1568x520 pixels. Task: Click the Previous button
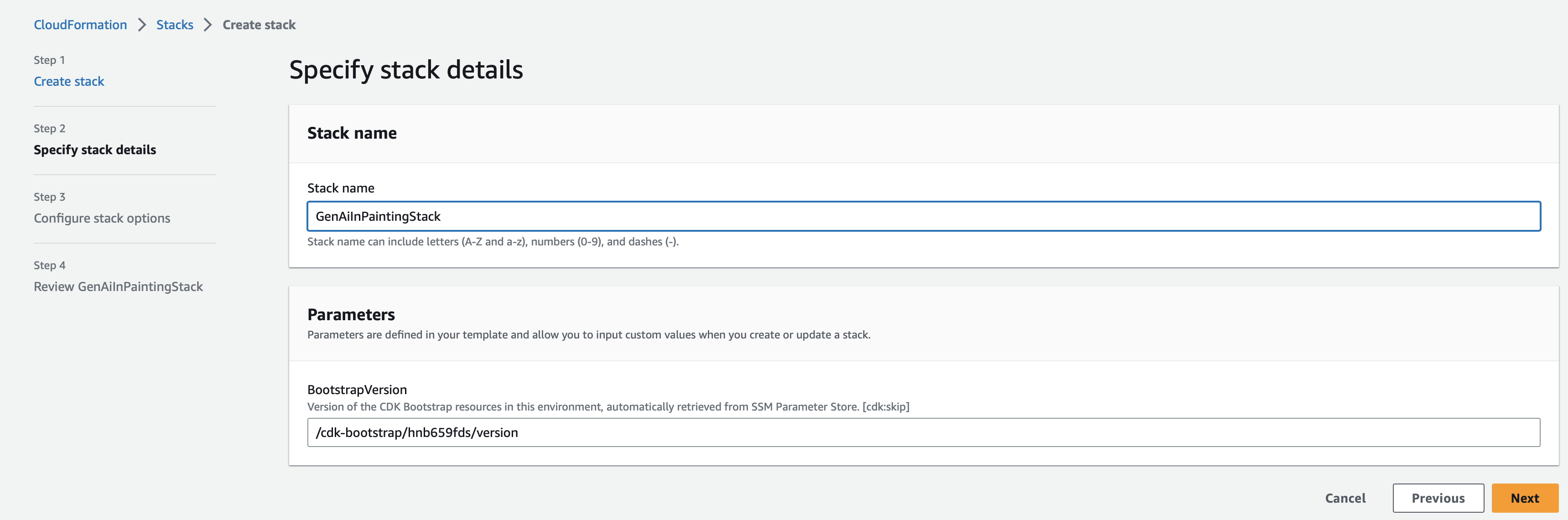(1438, 498)
